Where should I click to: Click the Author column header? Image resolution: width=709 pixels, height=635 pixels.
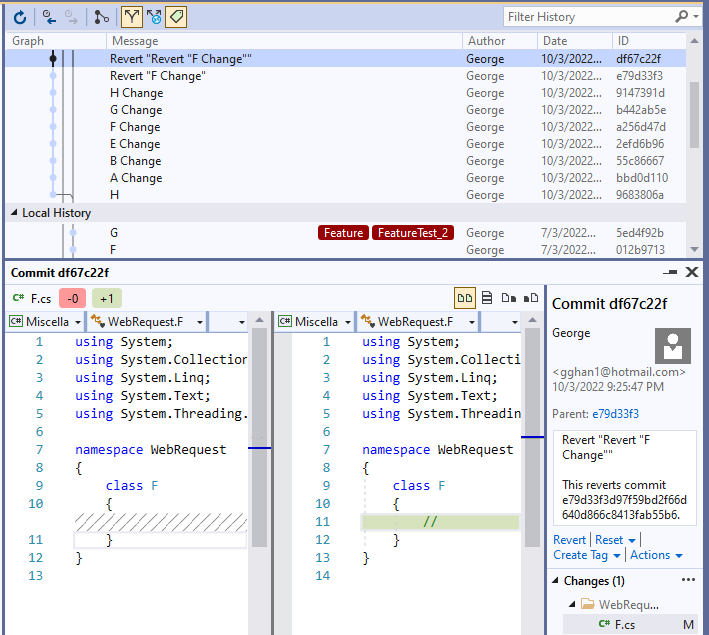[486, 41]
